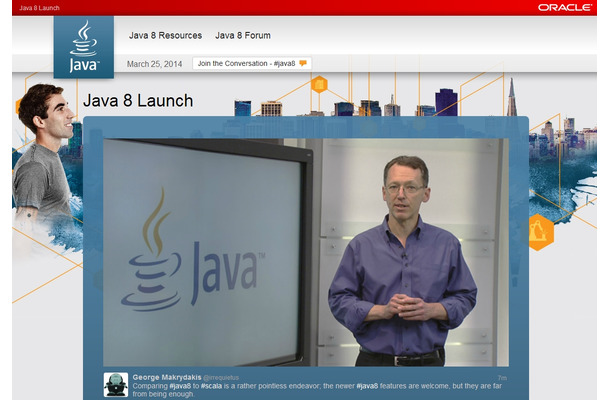Click the orange building hexagon icon above the skyline

pos(319,84)
